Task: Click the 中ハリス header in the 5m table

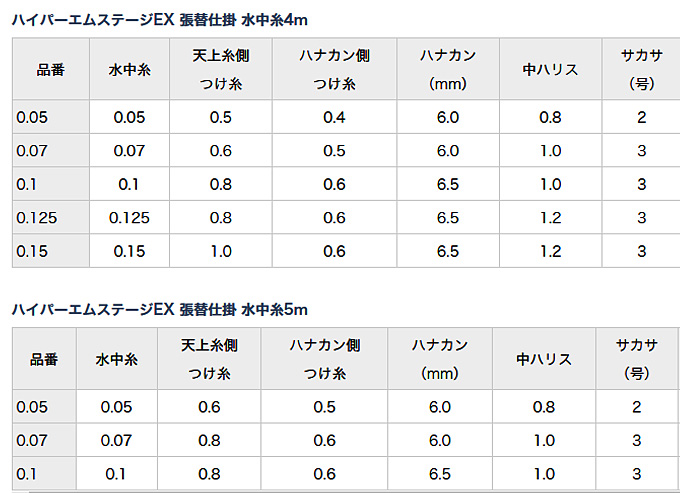Action: [544, 359]
